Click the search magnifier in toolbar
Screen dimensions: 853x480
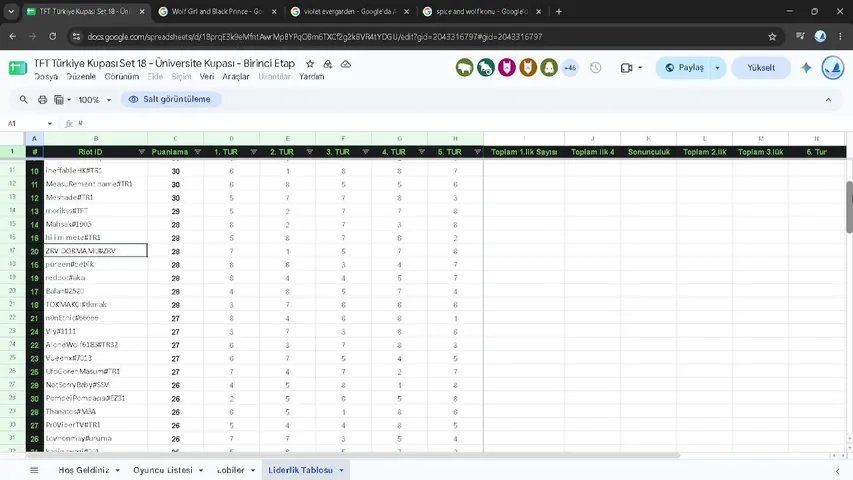coord(23,100)
